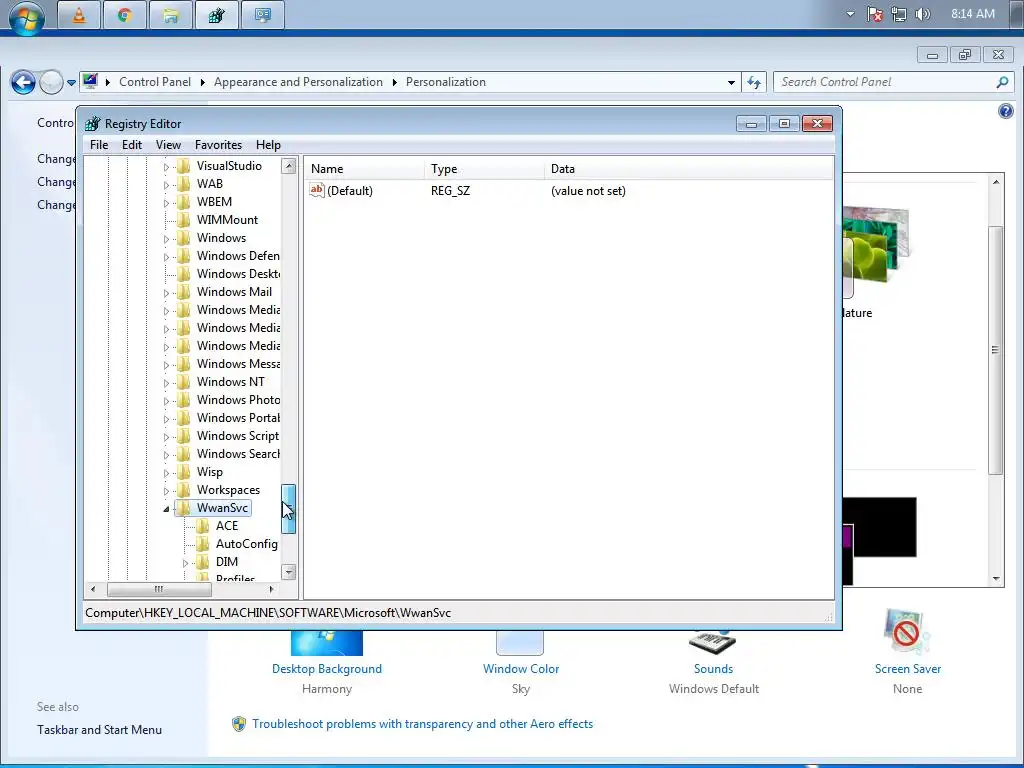
Task: Show hidden tray icons arrow
Action: pyautogui.click(x=850, y=14)
